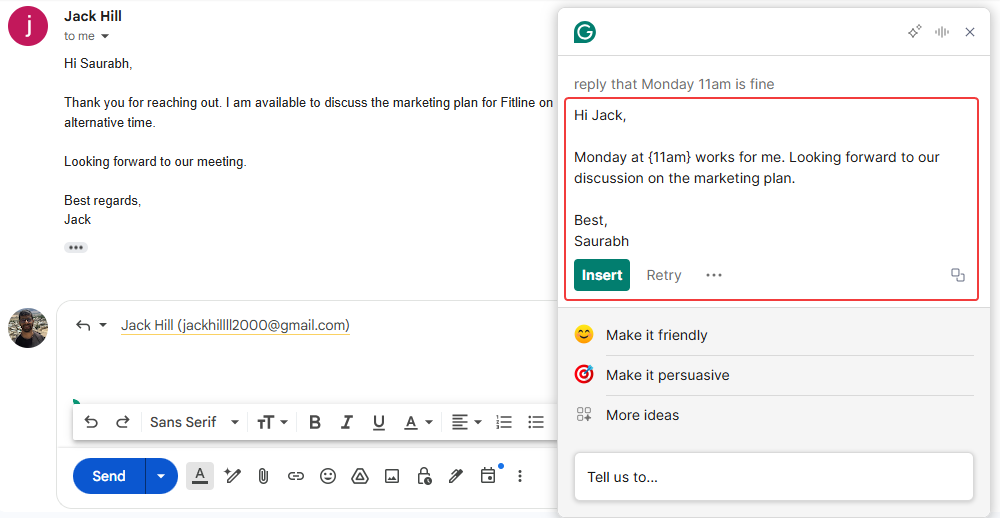The width and height of the screenshot is (1000, 518).
Task: Click the Grammarly logo icon
Action: point(585,32)
